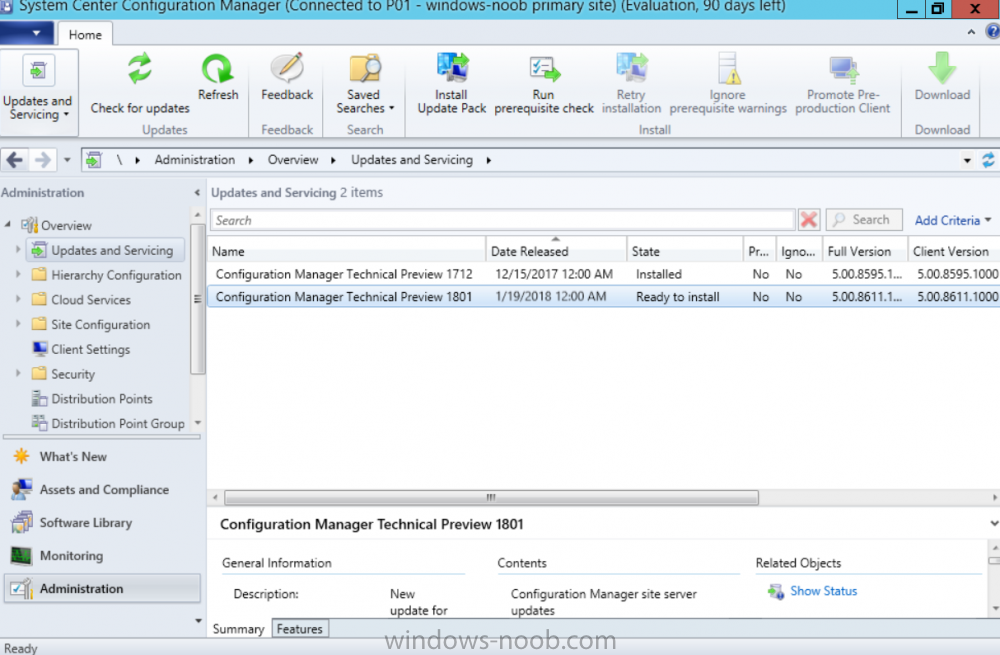Open Cloud Services folder in tree
The height and width of the screenshot is (655, 1000).
(x=82, y=300)
